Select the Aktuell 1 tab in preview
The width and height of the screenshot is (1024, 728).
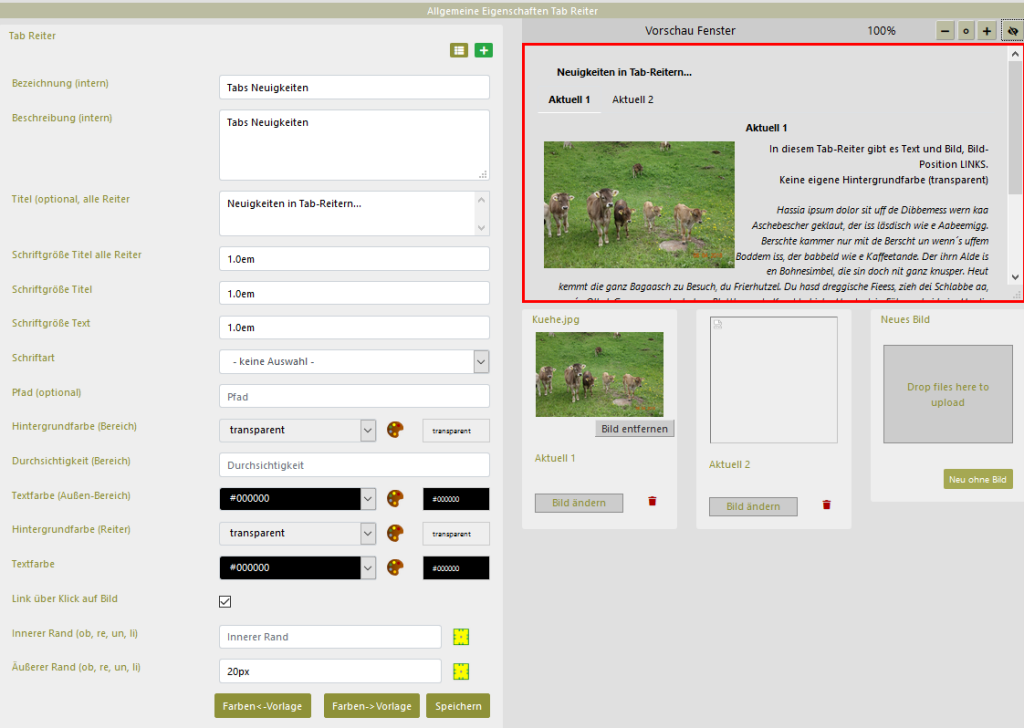569,100
